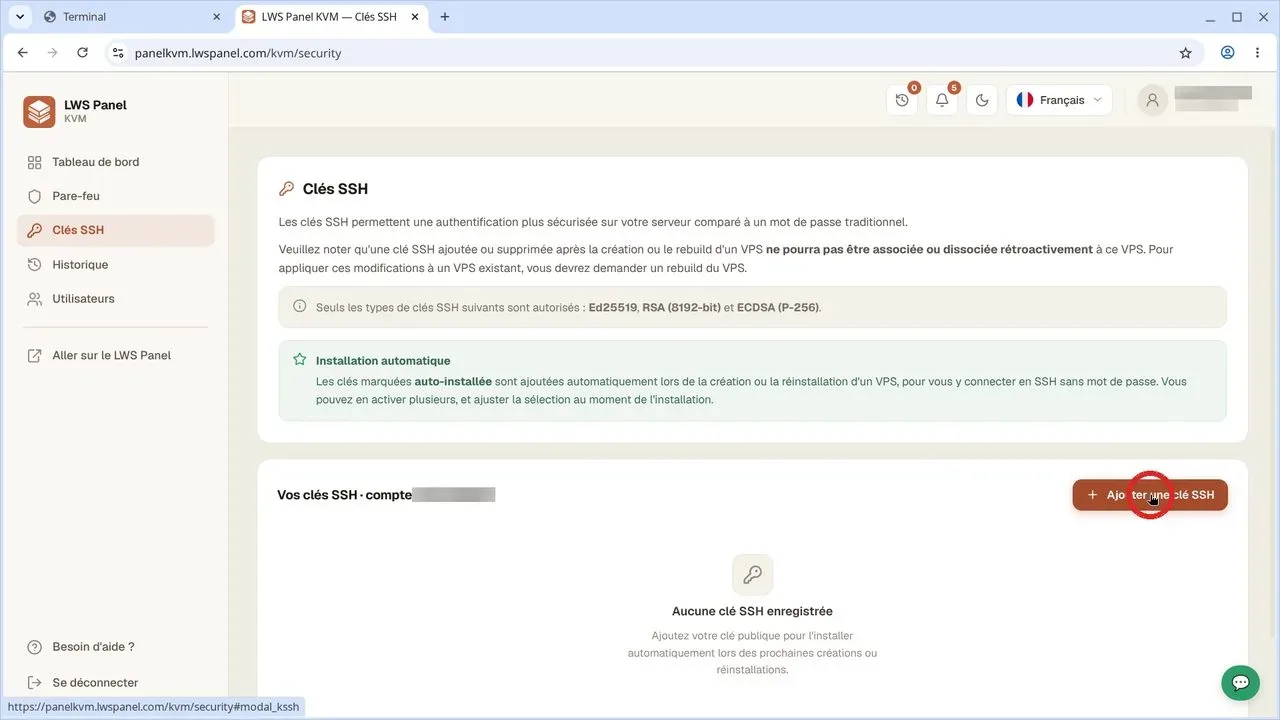Screen dimensions: 1280x720
Task: Open the user account avatar menu
Action: [1153, 100]
